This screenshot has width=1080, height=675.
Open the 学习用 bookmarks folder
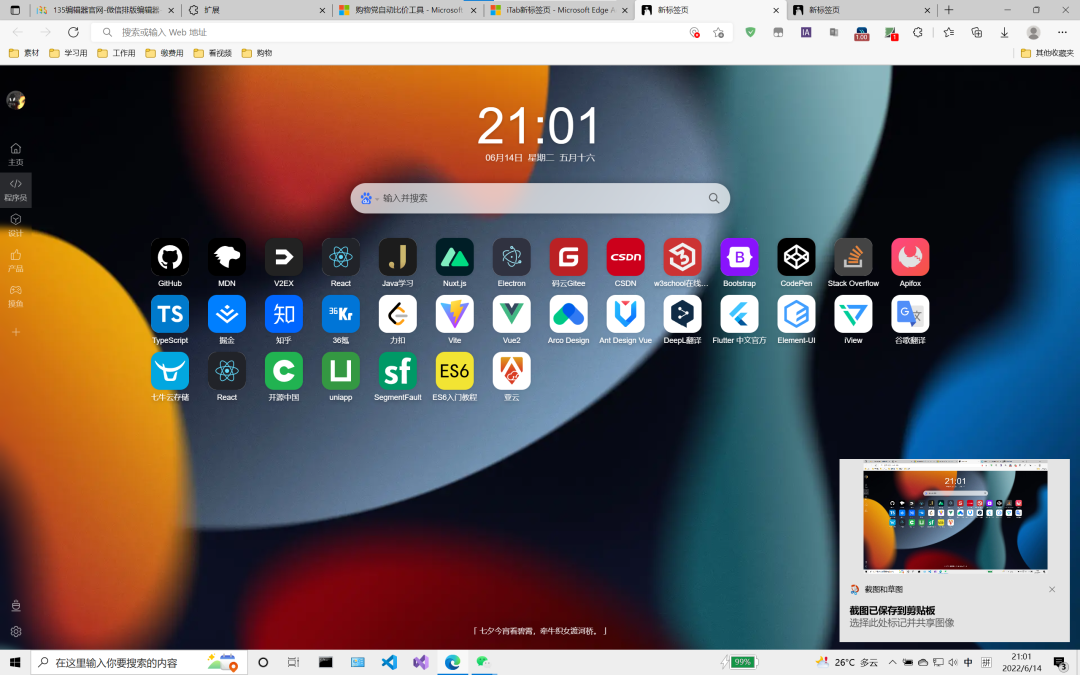[x=68, y=53]
